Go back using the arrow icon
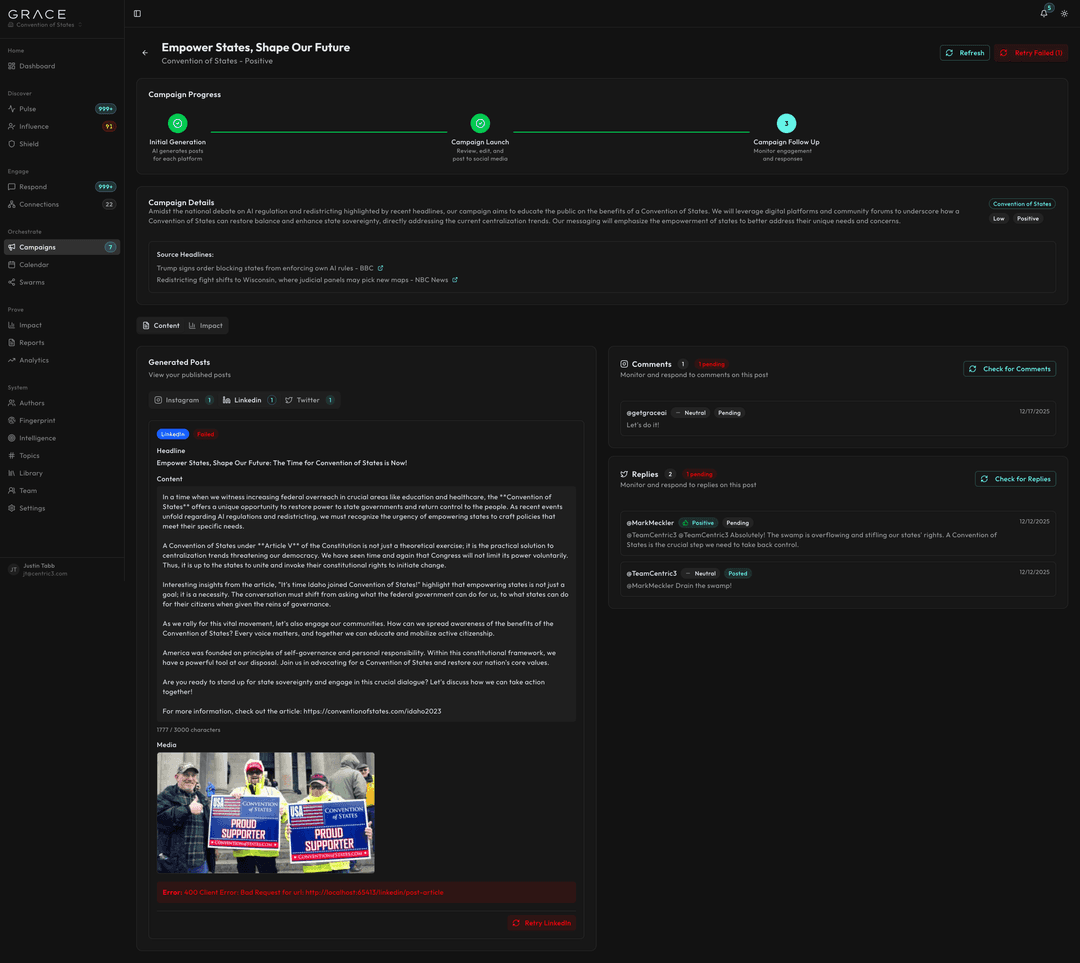Screen dimensions: 1080x963 [x=145, y=52]
